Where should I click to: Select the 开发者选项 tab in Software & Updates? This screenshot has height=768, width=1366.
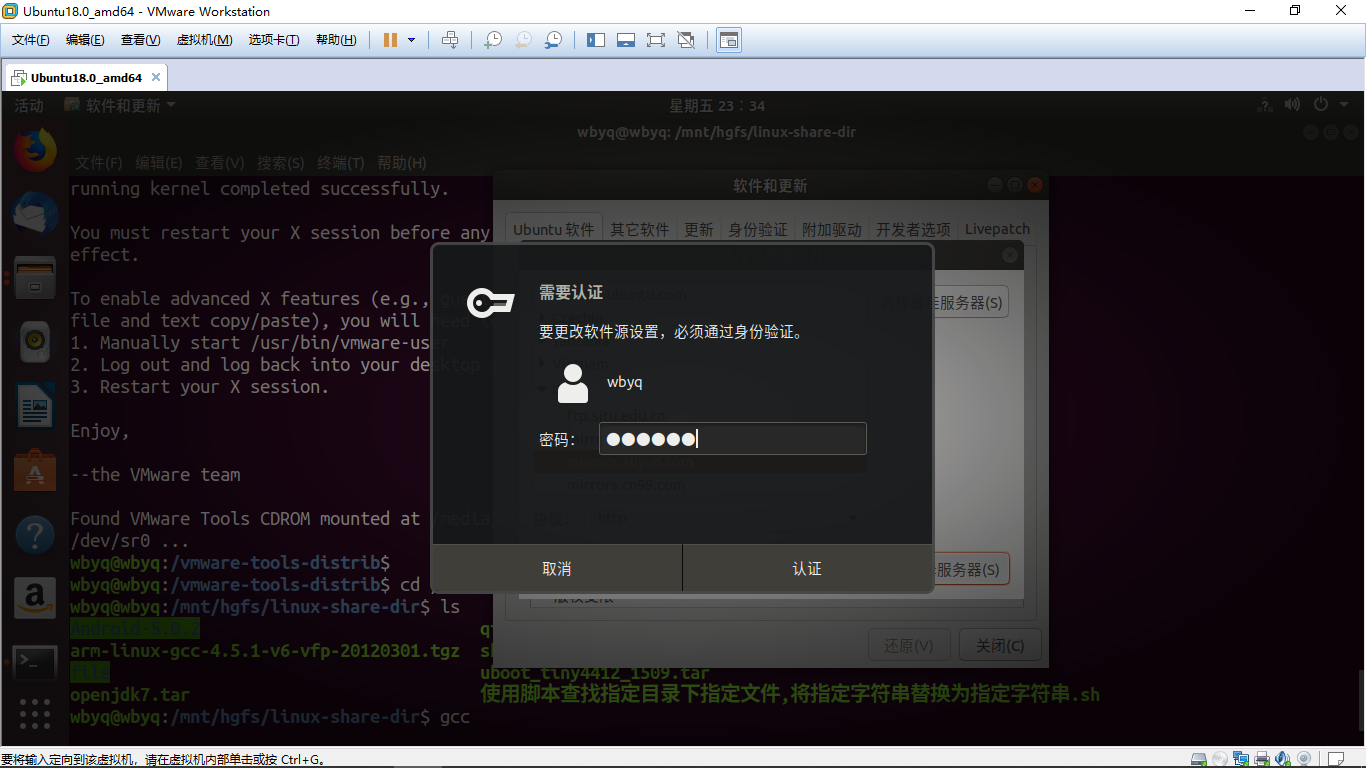[913, 229]
